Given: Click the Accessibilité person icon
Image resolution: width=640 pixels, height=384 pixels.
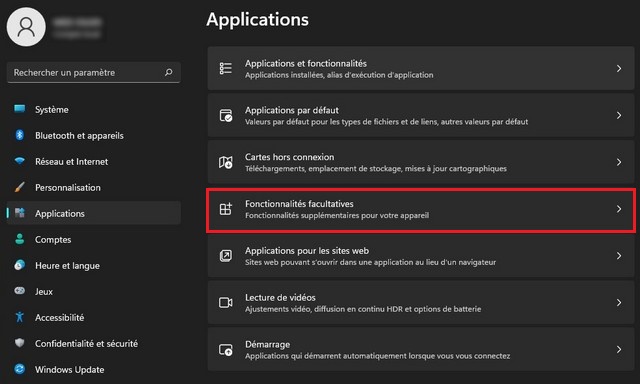Looking at the screenshot, I should coord(20,317).
